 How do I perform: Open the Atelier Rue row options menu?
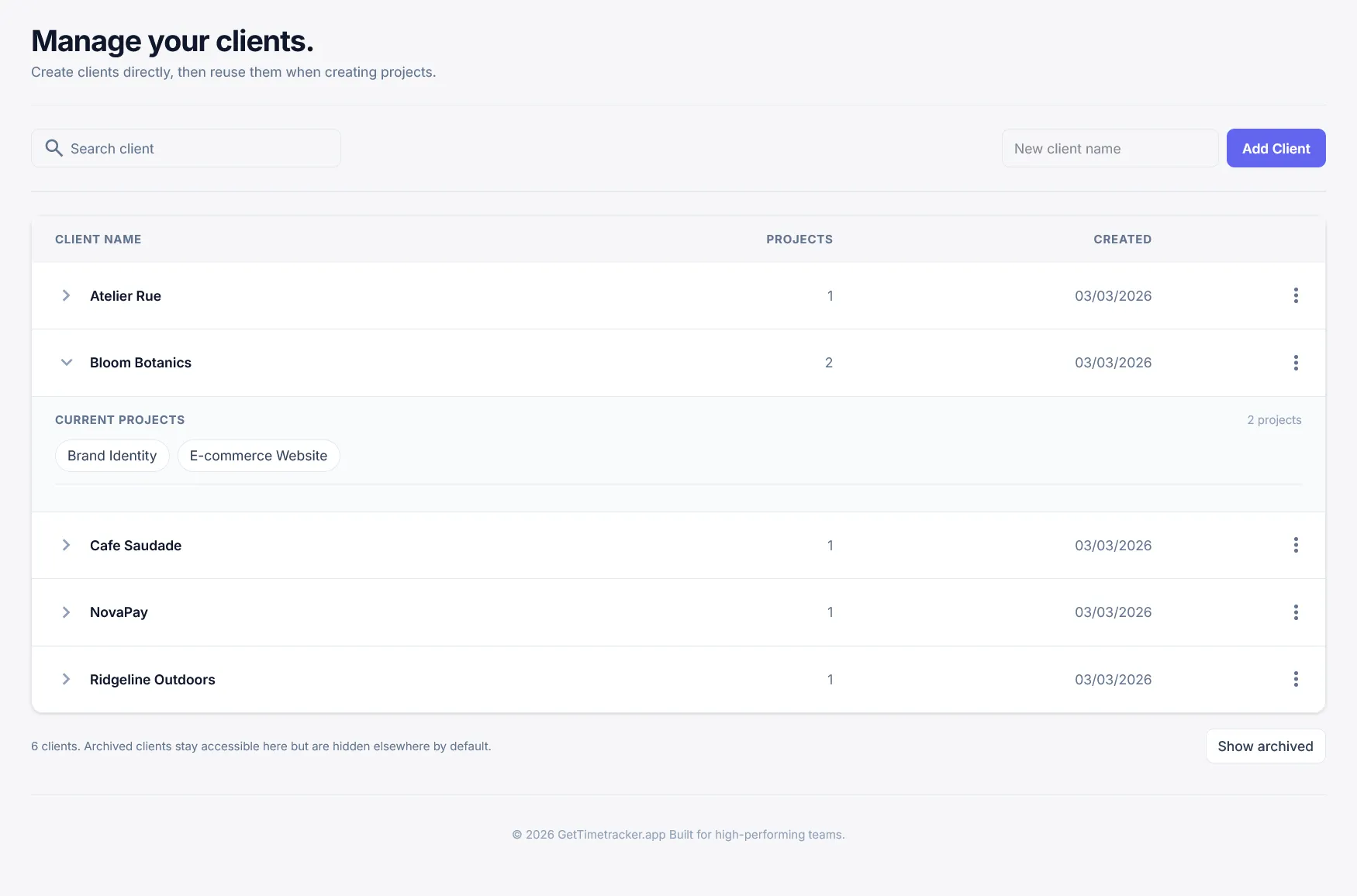1295,295
